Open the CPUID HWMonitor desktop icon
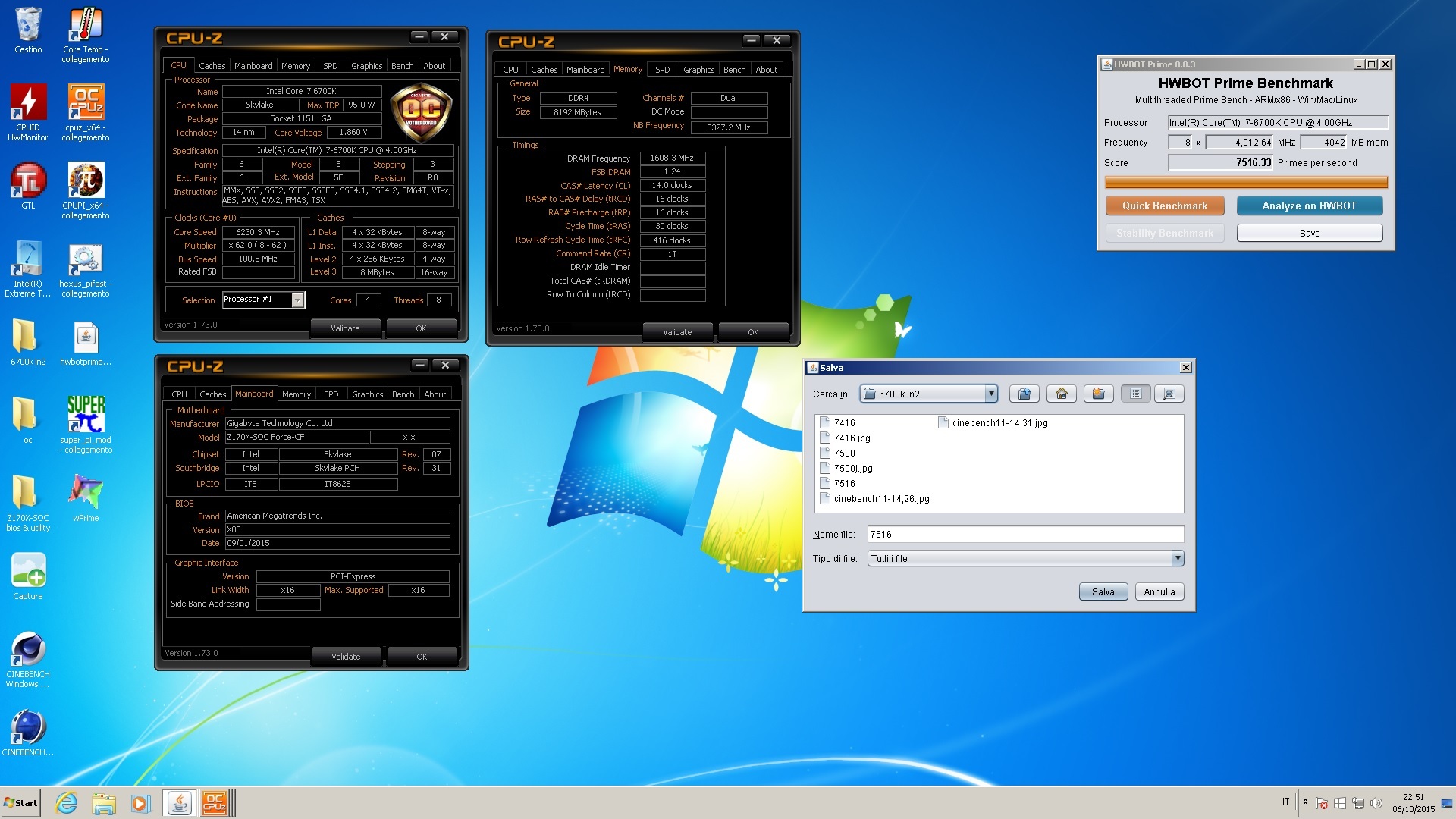The image size is (1456, 819). pyautogui.click(x=28, y=113)
